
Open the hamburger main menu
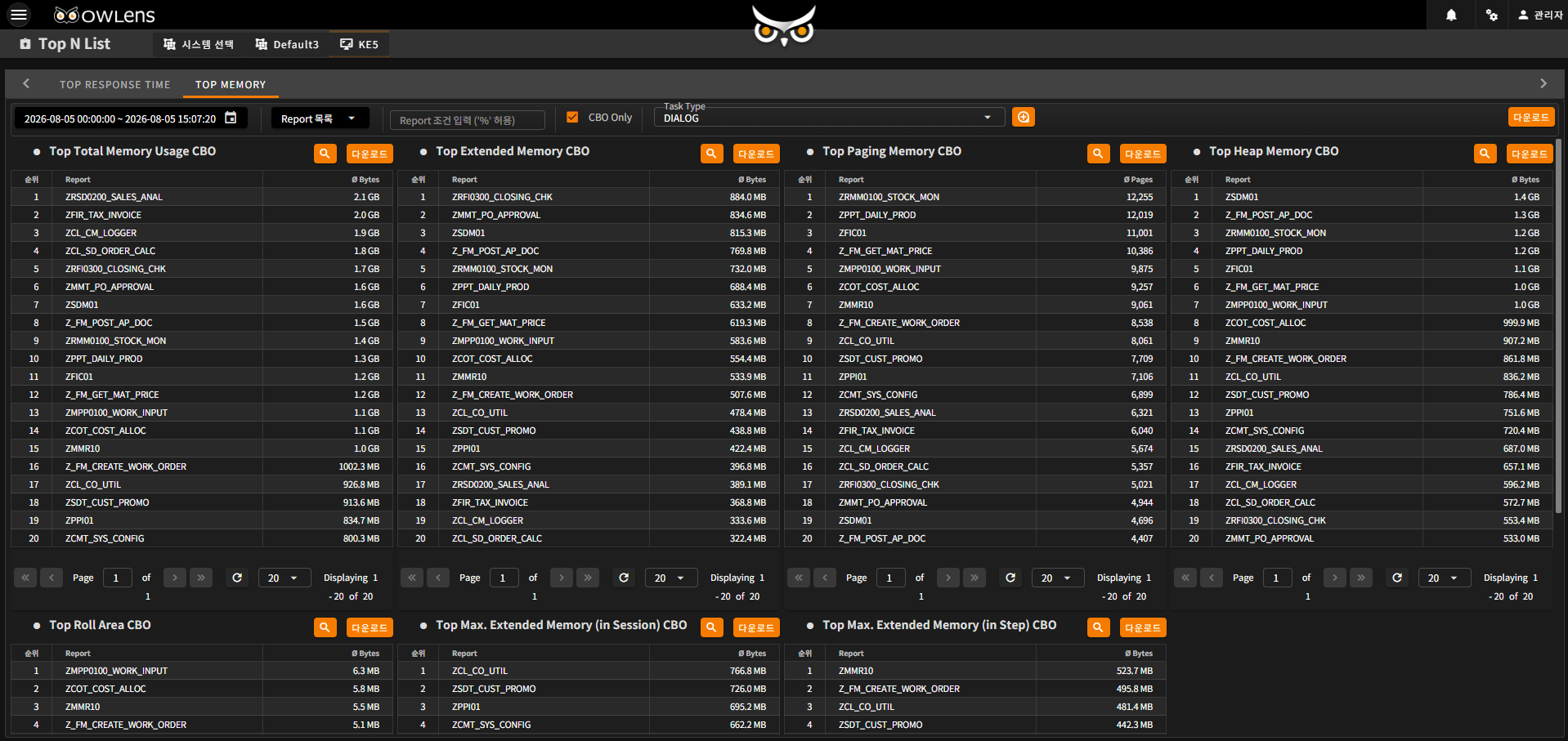[x=19, y=15]
